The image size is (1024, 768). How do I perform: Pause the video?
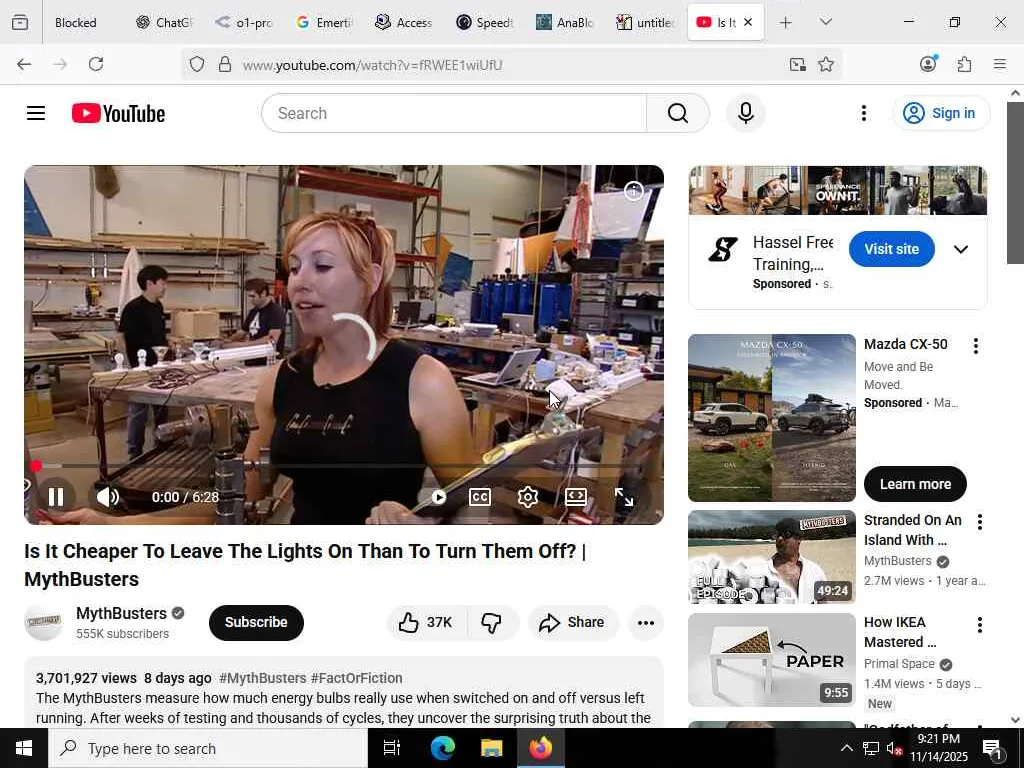56,497
